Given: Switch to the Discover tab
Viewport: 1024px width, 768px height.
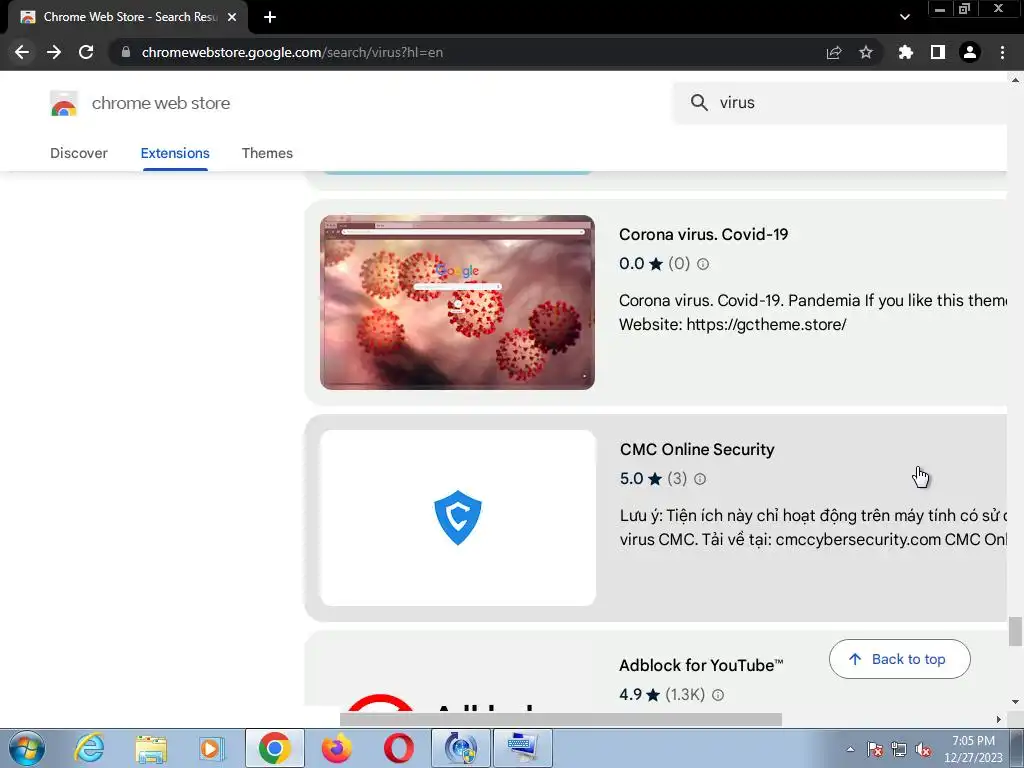Looking at the screenshot, I should [79, 153].
